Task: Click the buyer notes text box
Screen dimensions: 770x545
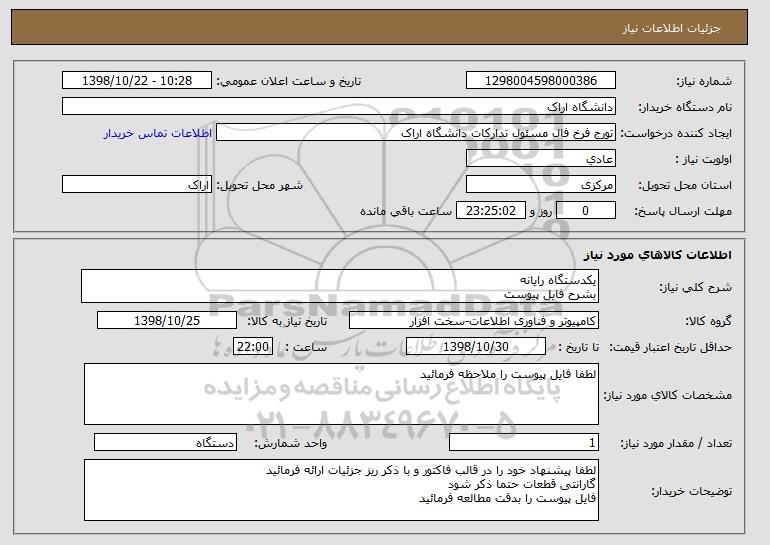Action: 341,490
